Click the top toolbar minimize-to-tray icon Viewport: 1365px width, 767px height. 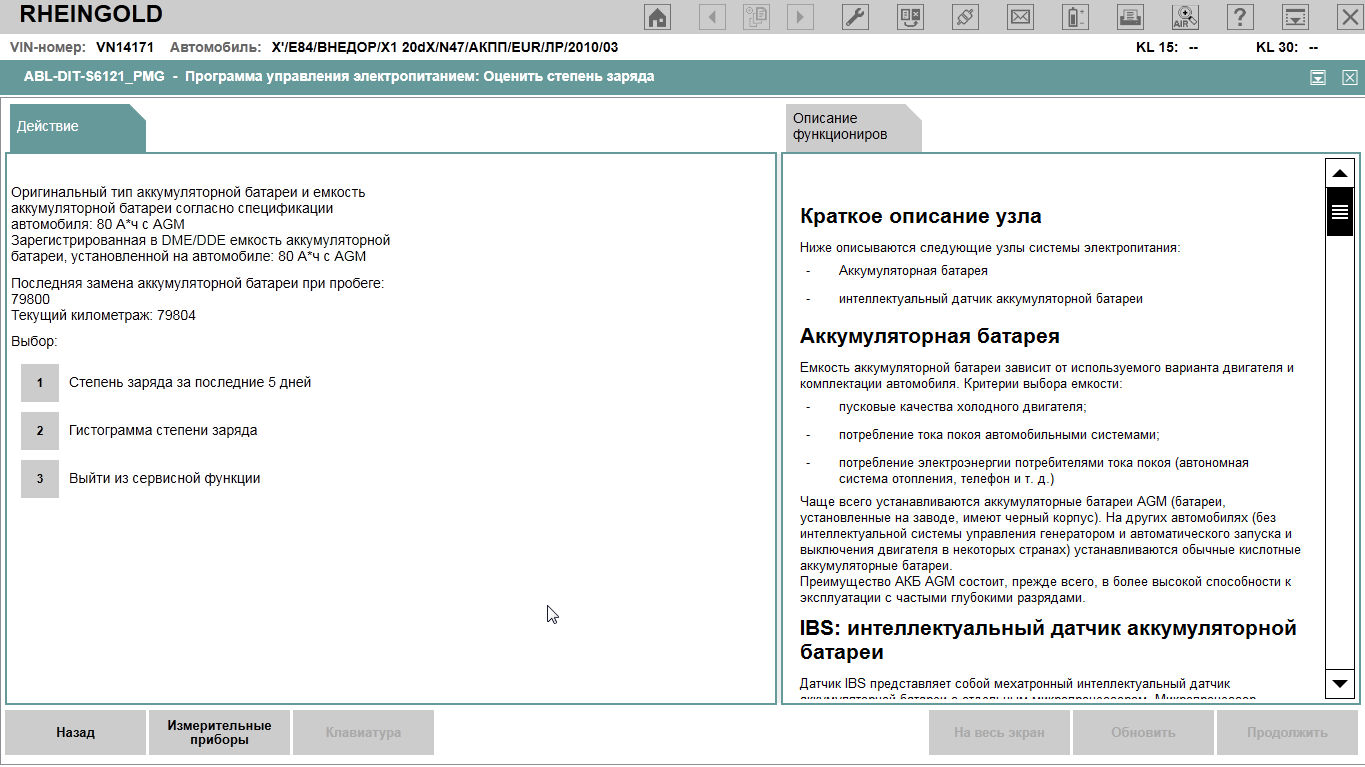[1295, 17]
